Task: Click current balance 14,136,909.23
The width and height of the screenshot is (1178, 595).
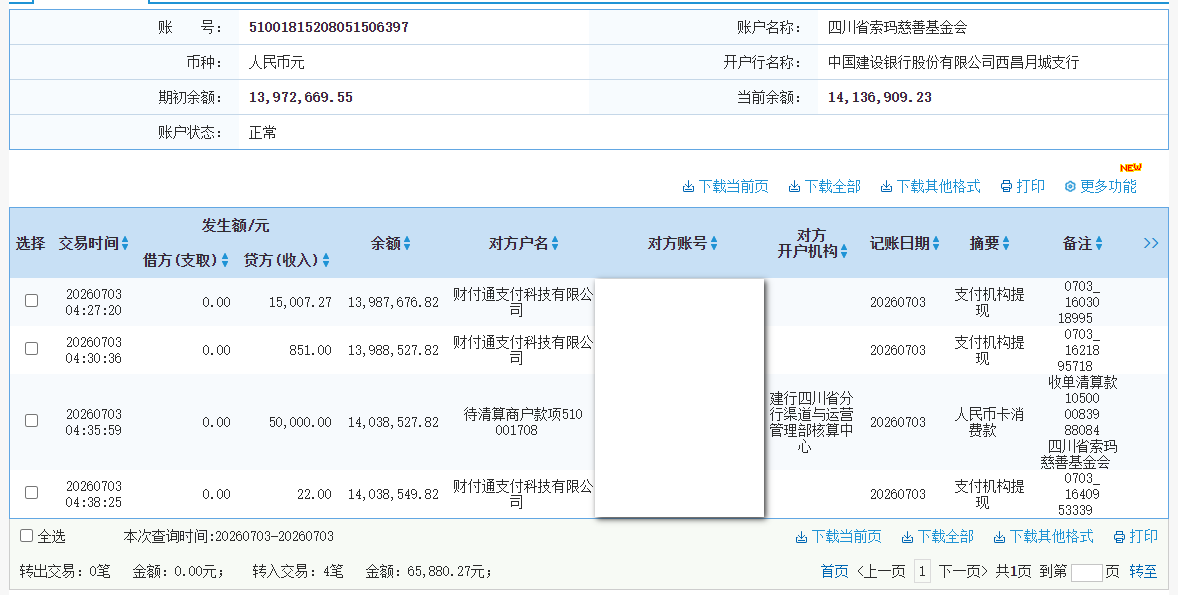Action: tap(880, 98)
